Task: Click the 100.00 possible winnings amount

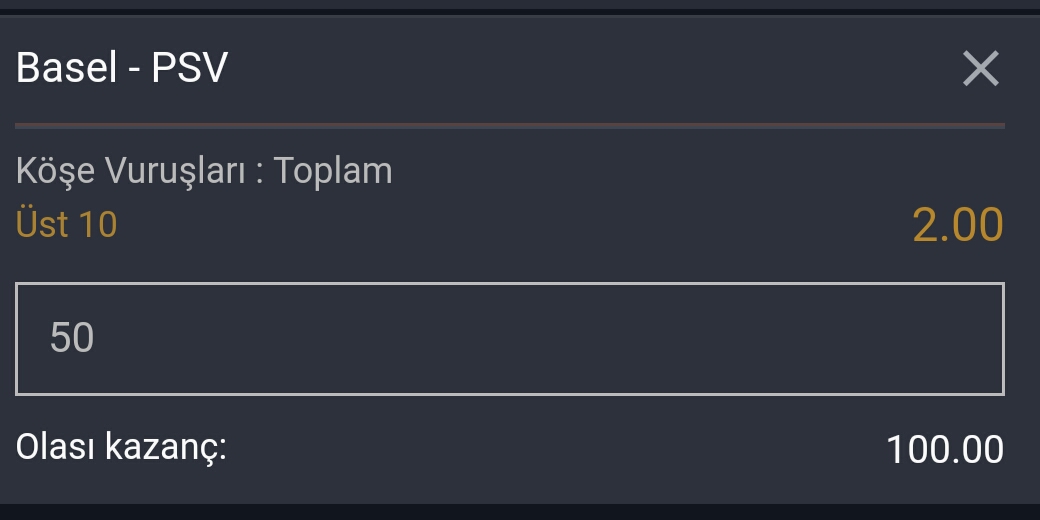Action: point(944,449)
